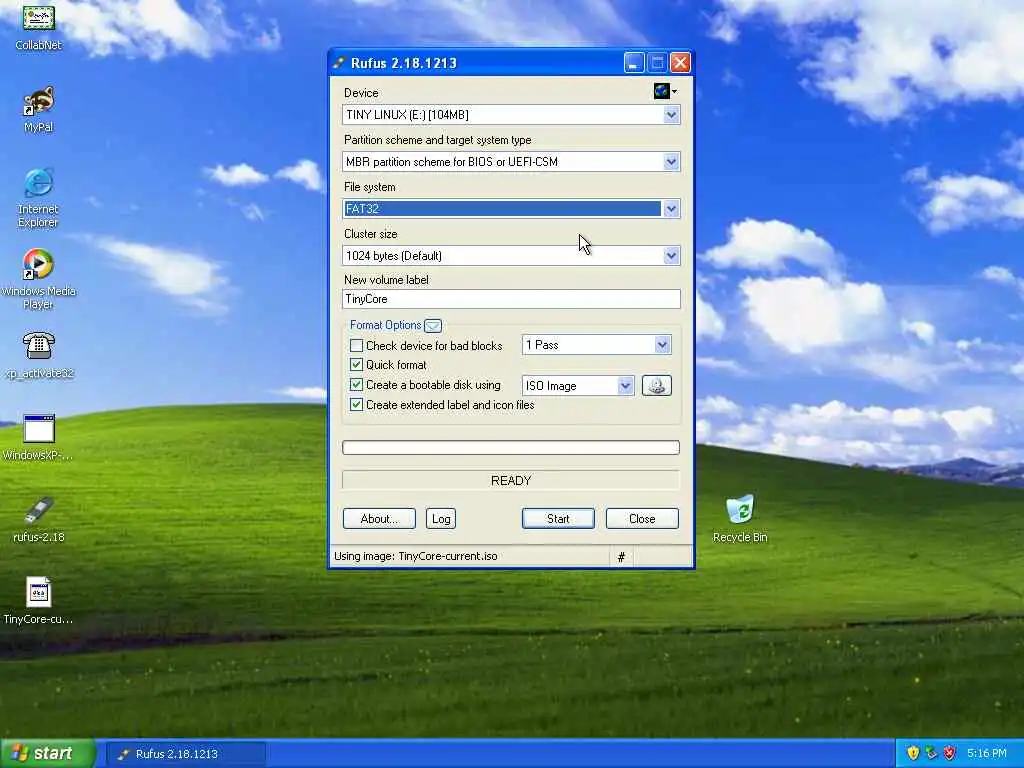Uncheck Create a bootable disk using
The height and width of the screenshot is (768, 1024).
(356, 385)
